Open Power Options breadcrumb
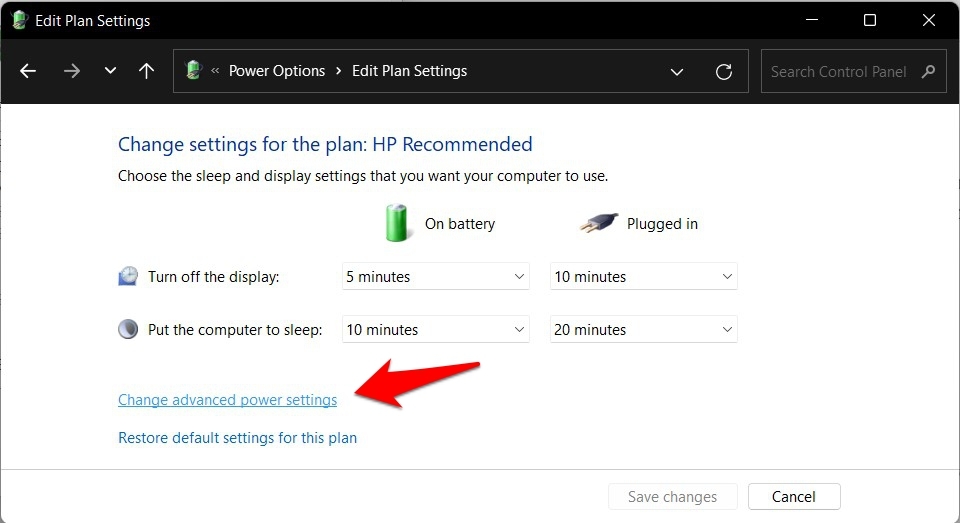The width and height of the screenshot is (960, 523). 277,71
